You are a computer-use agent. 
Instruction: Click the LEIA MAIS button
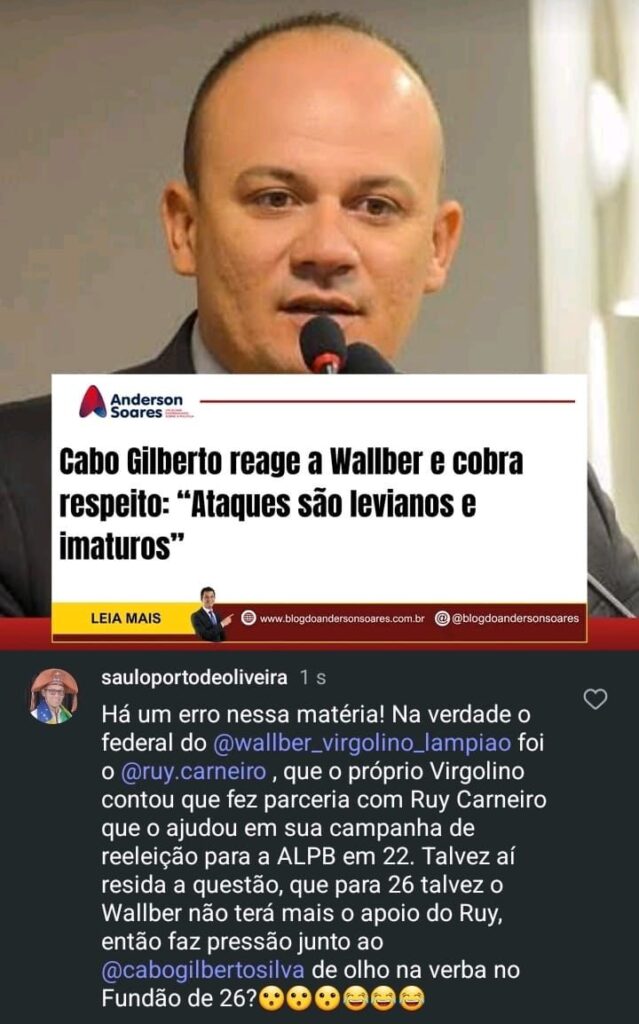click(x=125, y=618)
